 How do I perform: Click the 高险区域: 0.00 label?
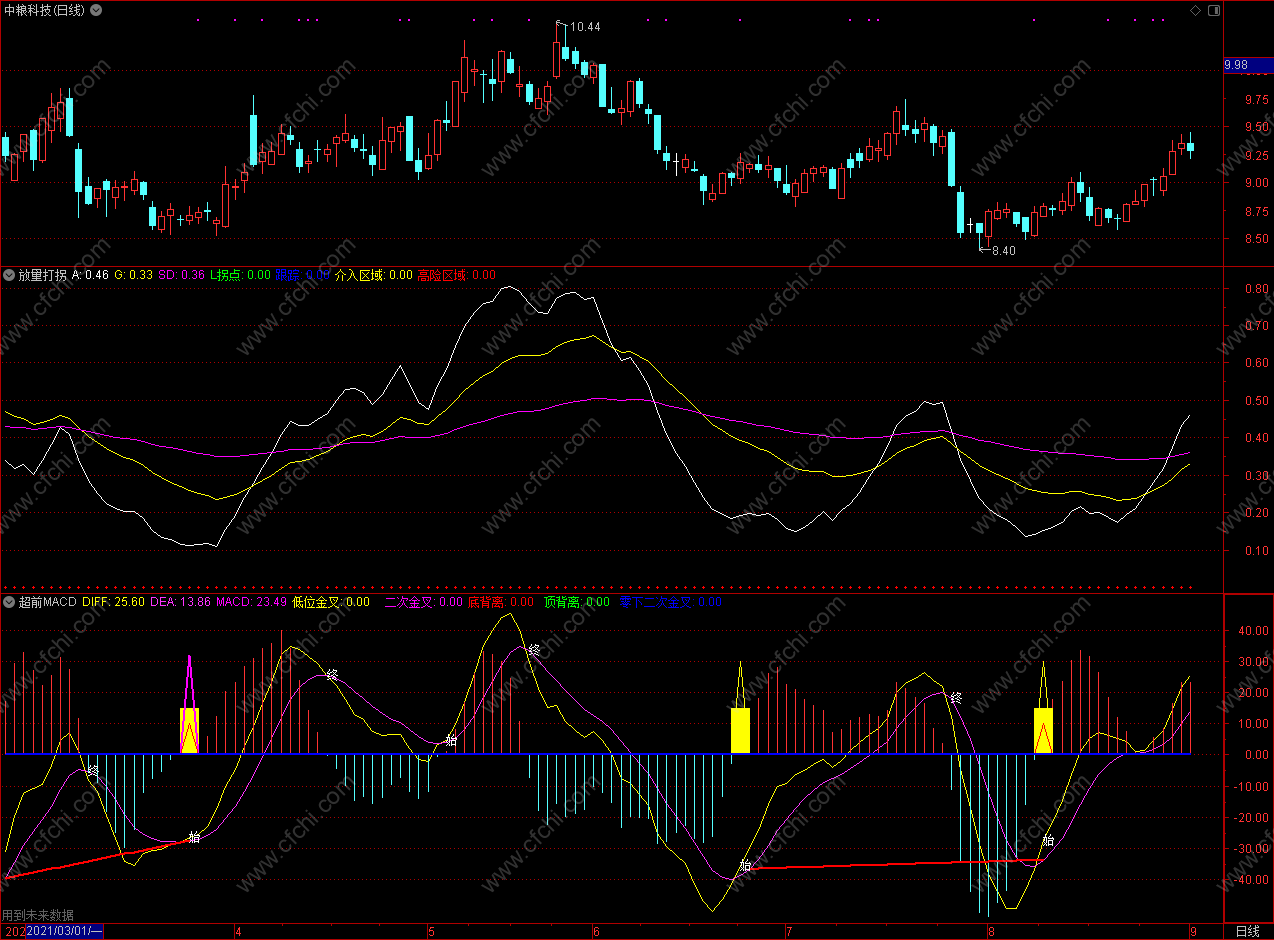[456, 275]
